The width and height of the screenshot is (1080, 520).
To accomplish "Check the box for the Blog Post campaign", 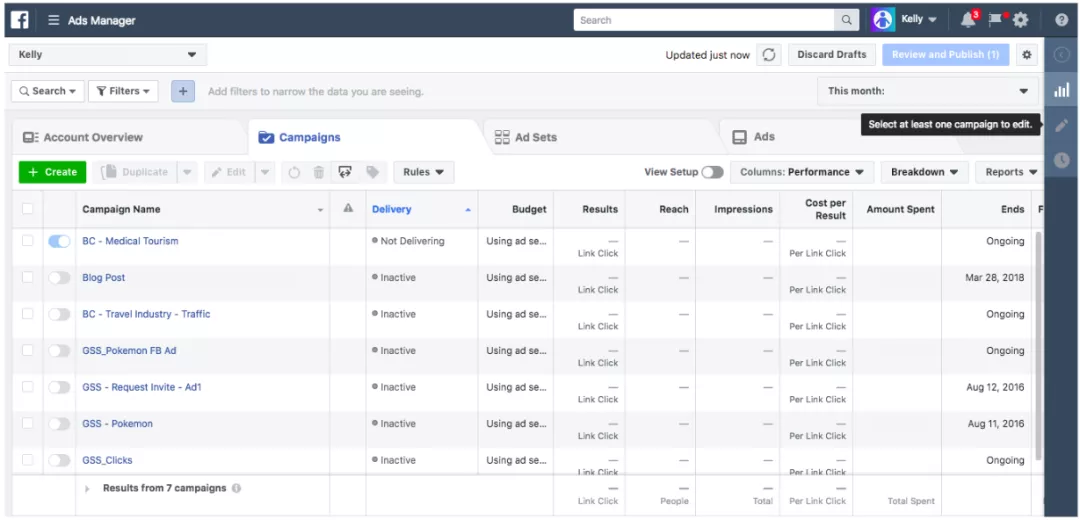I will (x=28, y=278).
